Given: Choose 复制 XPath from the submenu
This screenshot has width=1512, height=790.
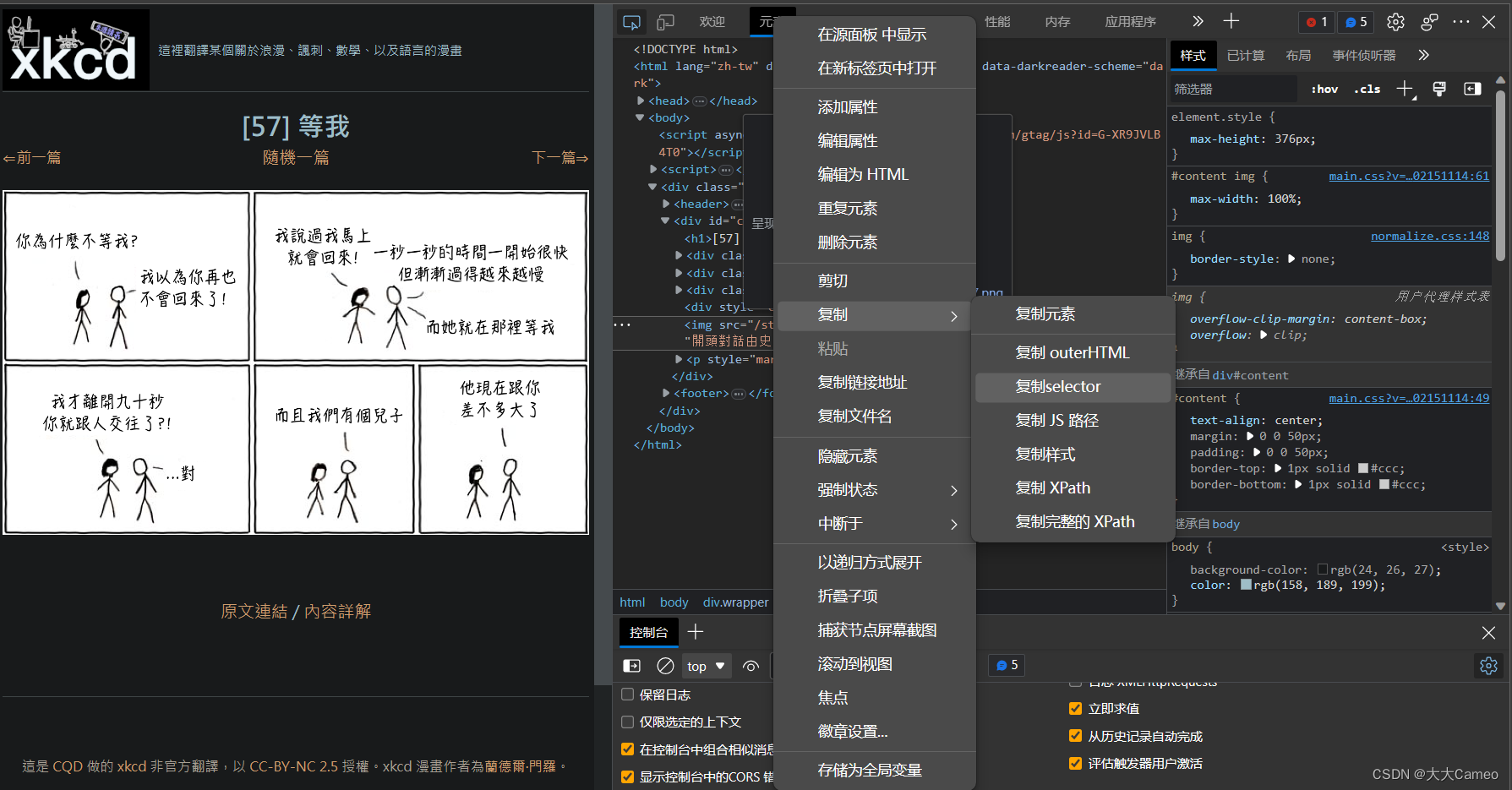Looking at the screenshot, I should 1073,488.
